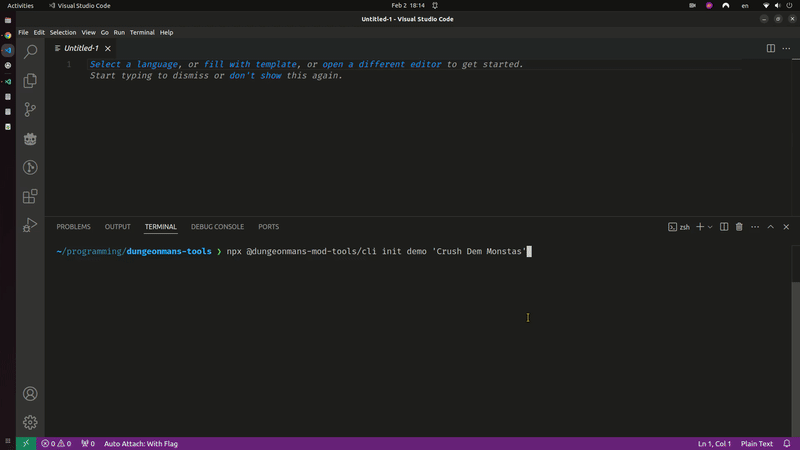Image resolution: width=800 pixels, height=450 pixels.
Task: Change language mode from Plain Text
Action: point(757,443)
